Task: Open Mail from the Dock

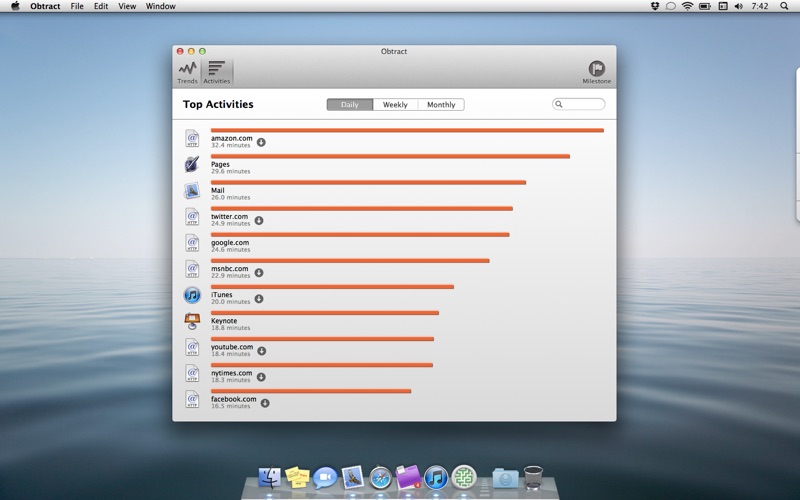Action: (353, 478)
